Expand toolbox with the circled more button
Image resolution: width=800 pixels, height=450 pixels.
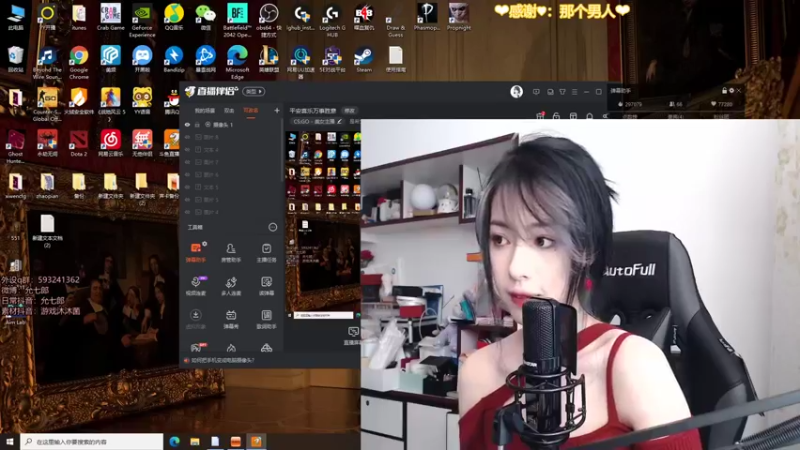(273, 227)
